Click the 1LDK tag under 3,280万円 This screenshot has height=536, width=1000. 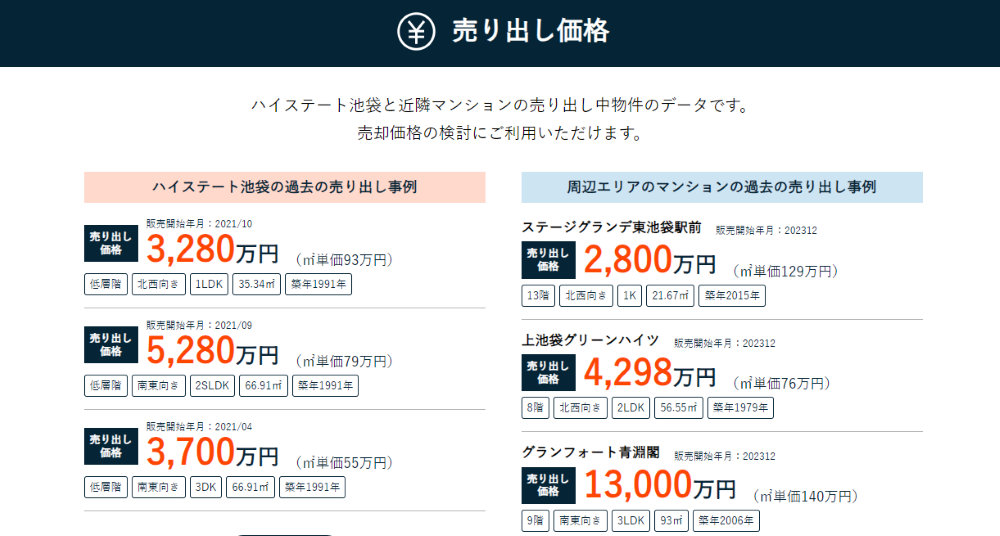click(x=209, y=284)
